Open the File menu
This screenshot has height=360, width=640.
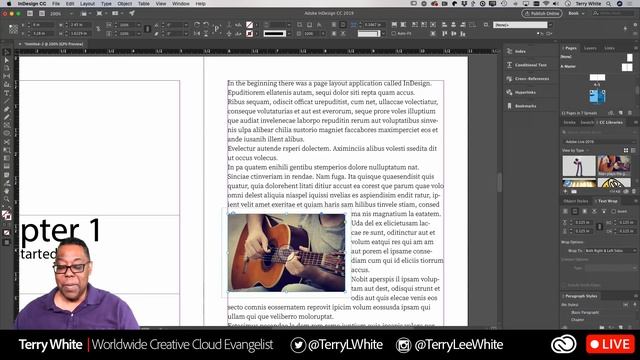point(56,4)
